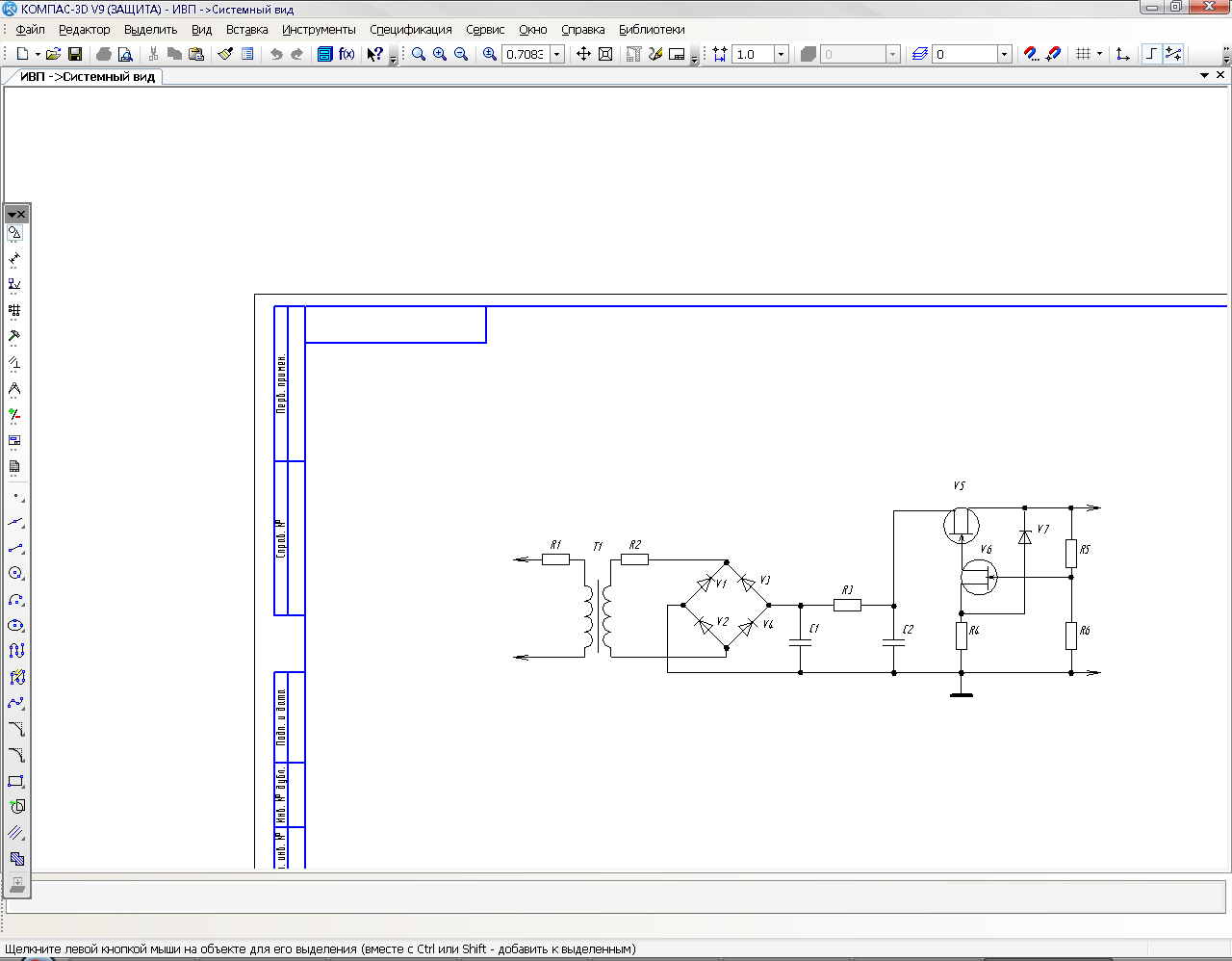The width and height of the screenshot is (1232, 961).
Task: Open the Спецификация menu
Action: click(410, 30)
